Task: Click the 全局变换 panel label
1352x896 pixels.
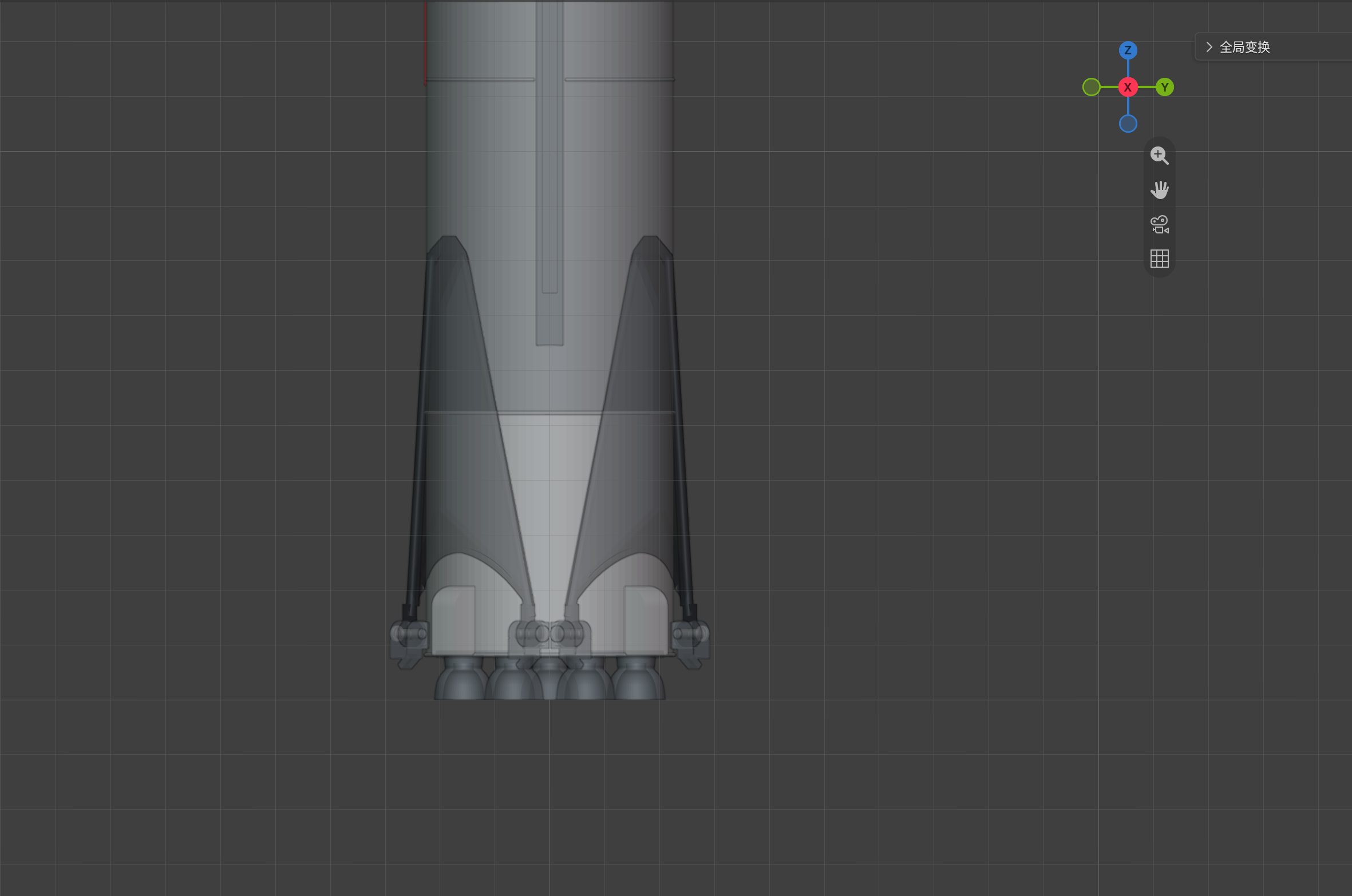Action: pyautogui.click(x=1244, y=47)
